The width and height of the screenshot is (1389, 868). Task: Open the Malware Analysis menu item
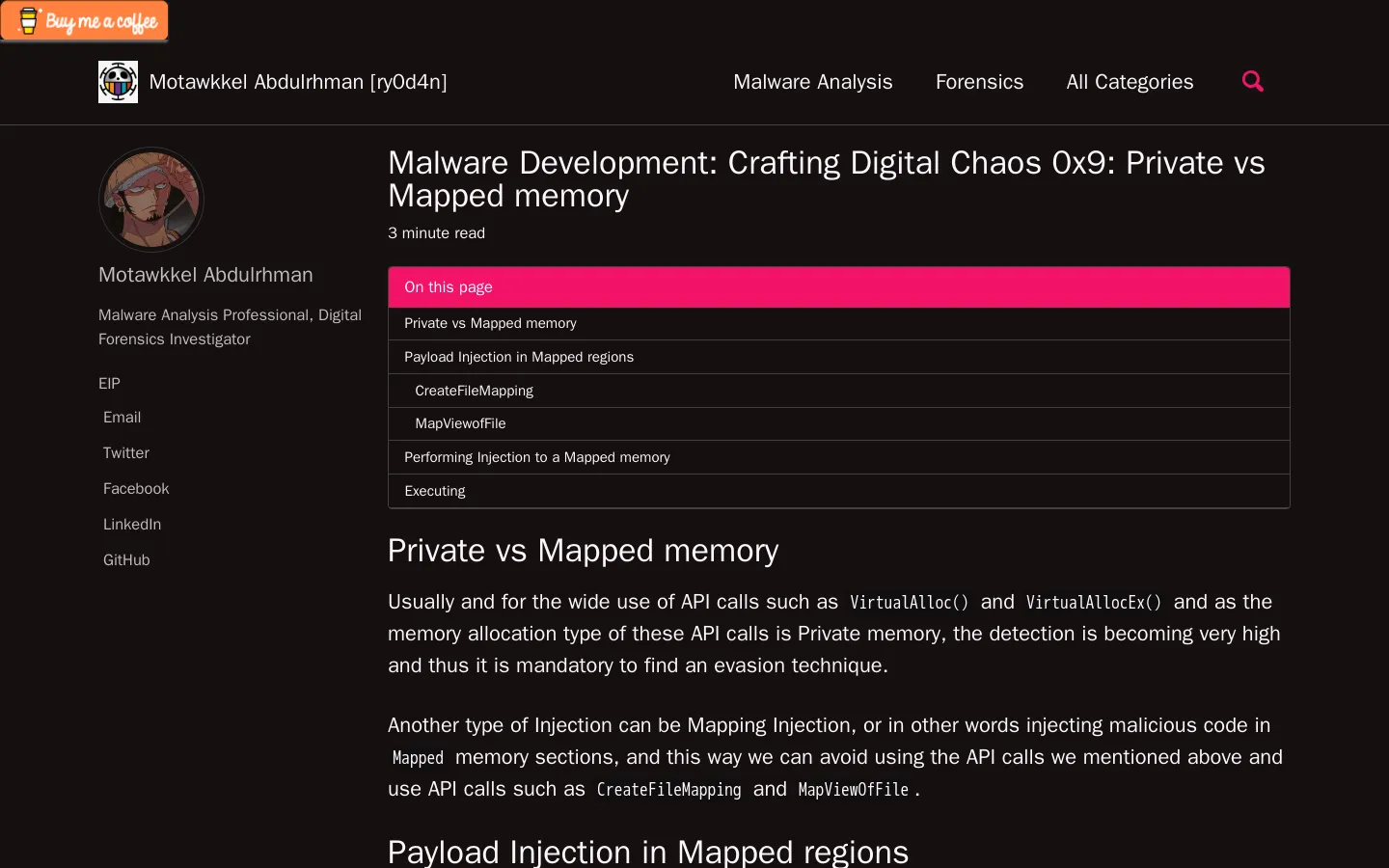pyautogui.click(x=812, y=82)
